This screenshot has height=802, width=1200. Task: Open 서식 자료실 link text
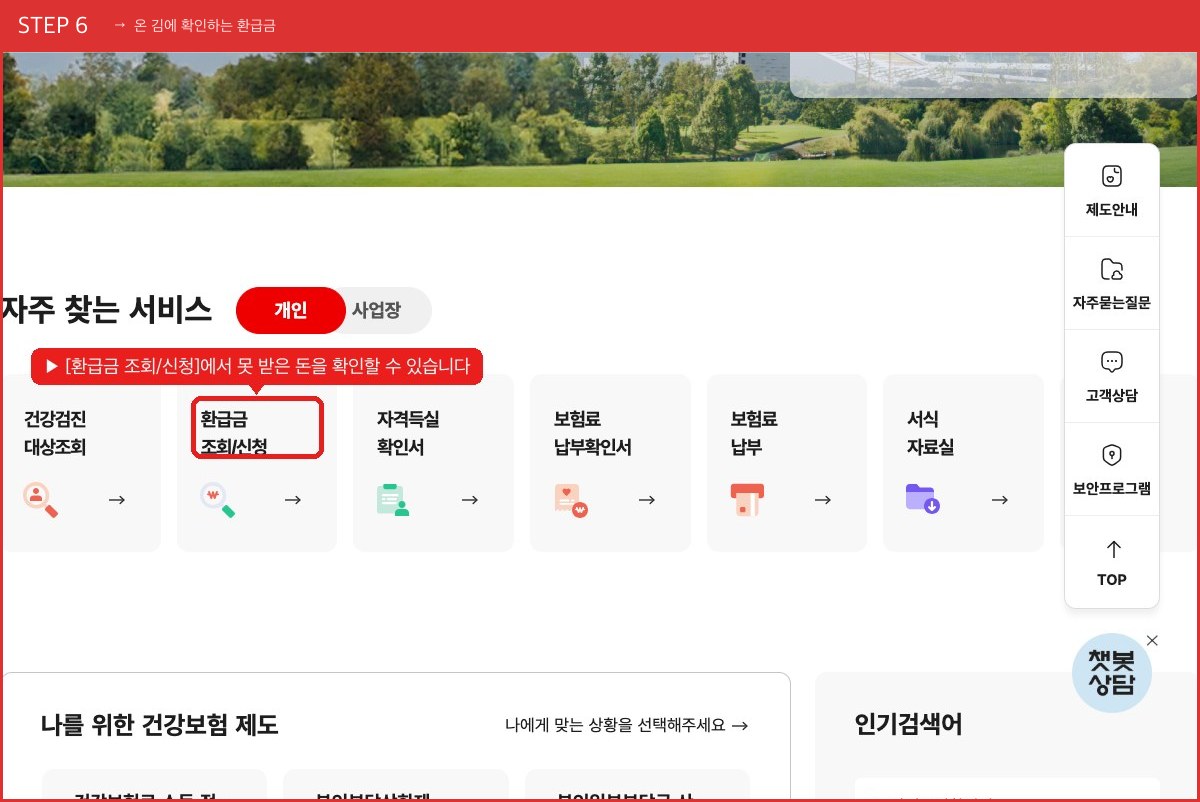point(930,433)
